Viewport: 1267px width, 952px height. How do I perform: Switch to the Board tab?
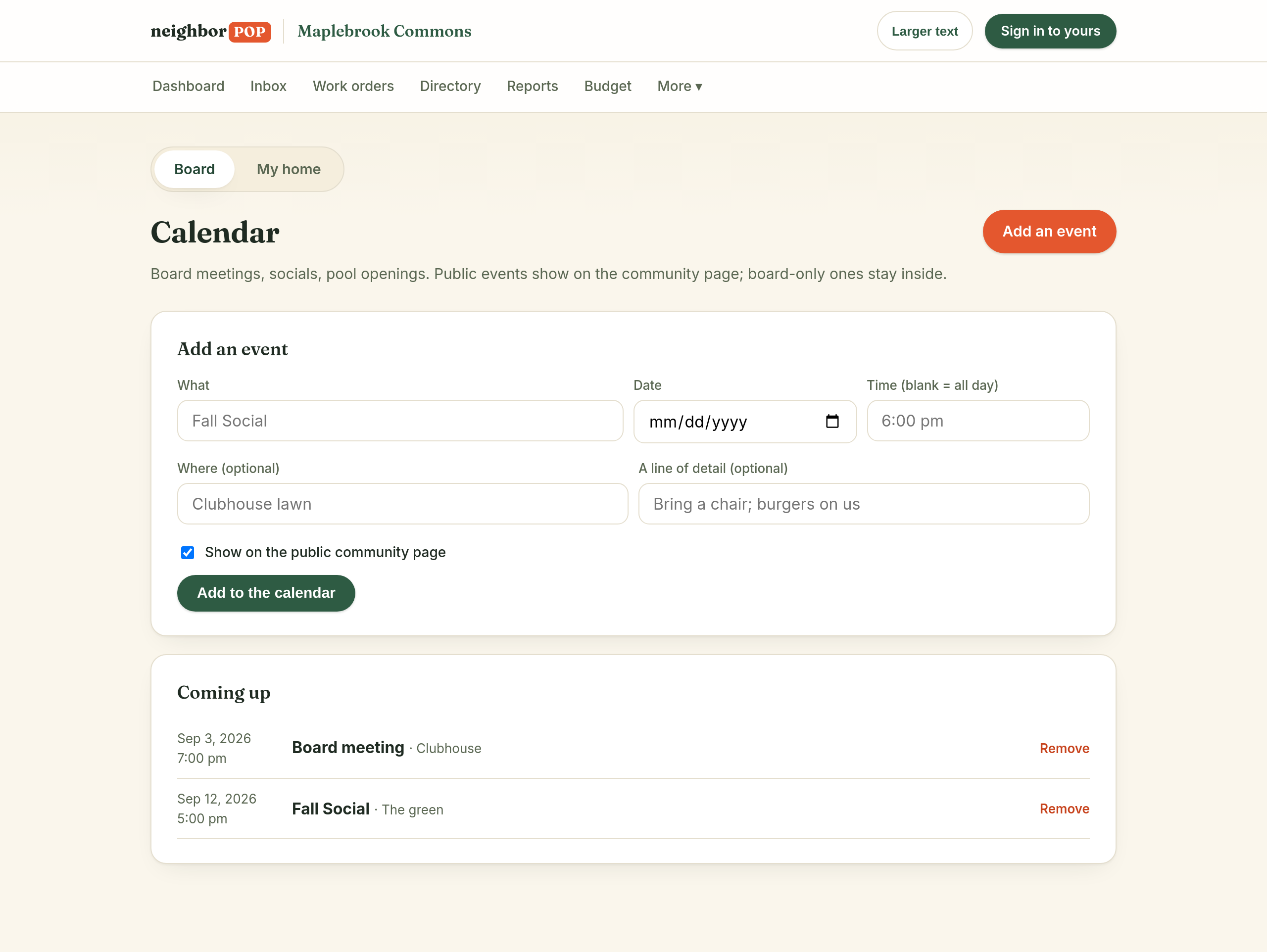194,169
